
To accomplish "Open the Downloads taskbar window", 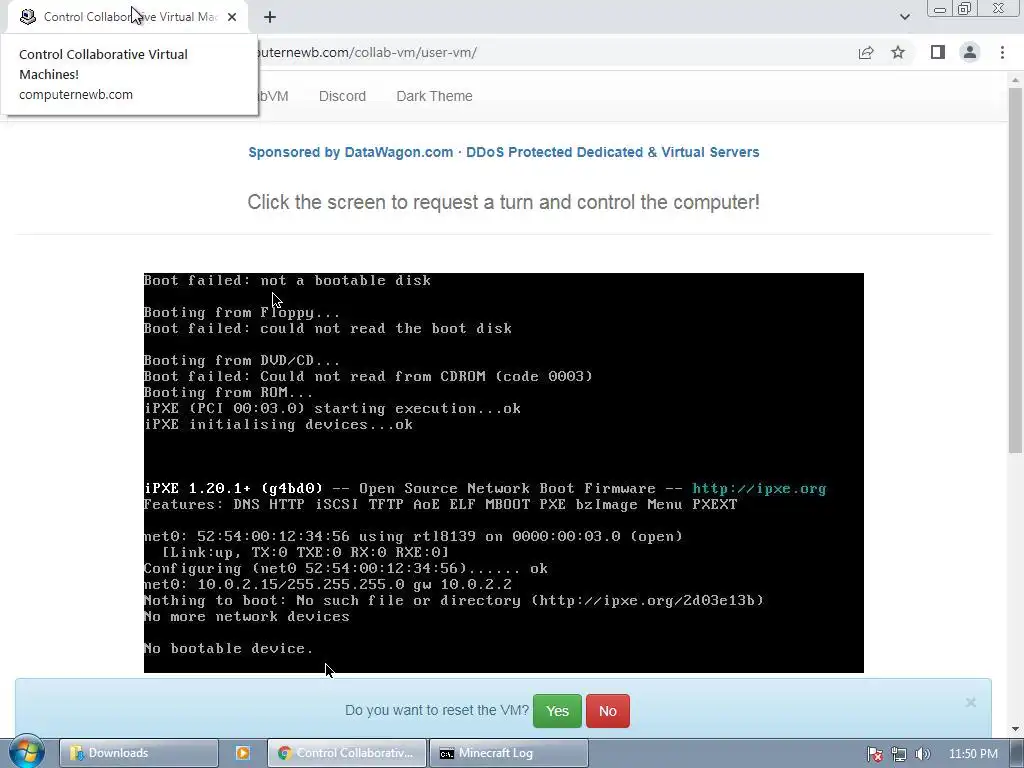I will 138,753.
